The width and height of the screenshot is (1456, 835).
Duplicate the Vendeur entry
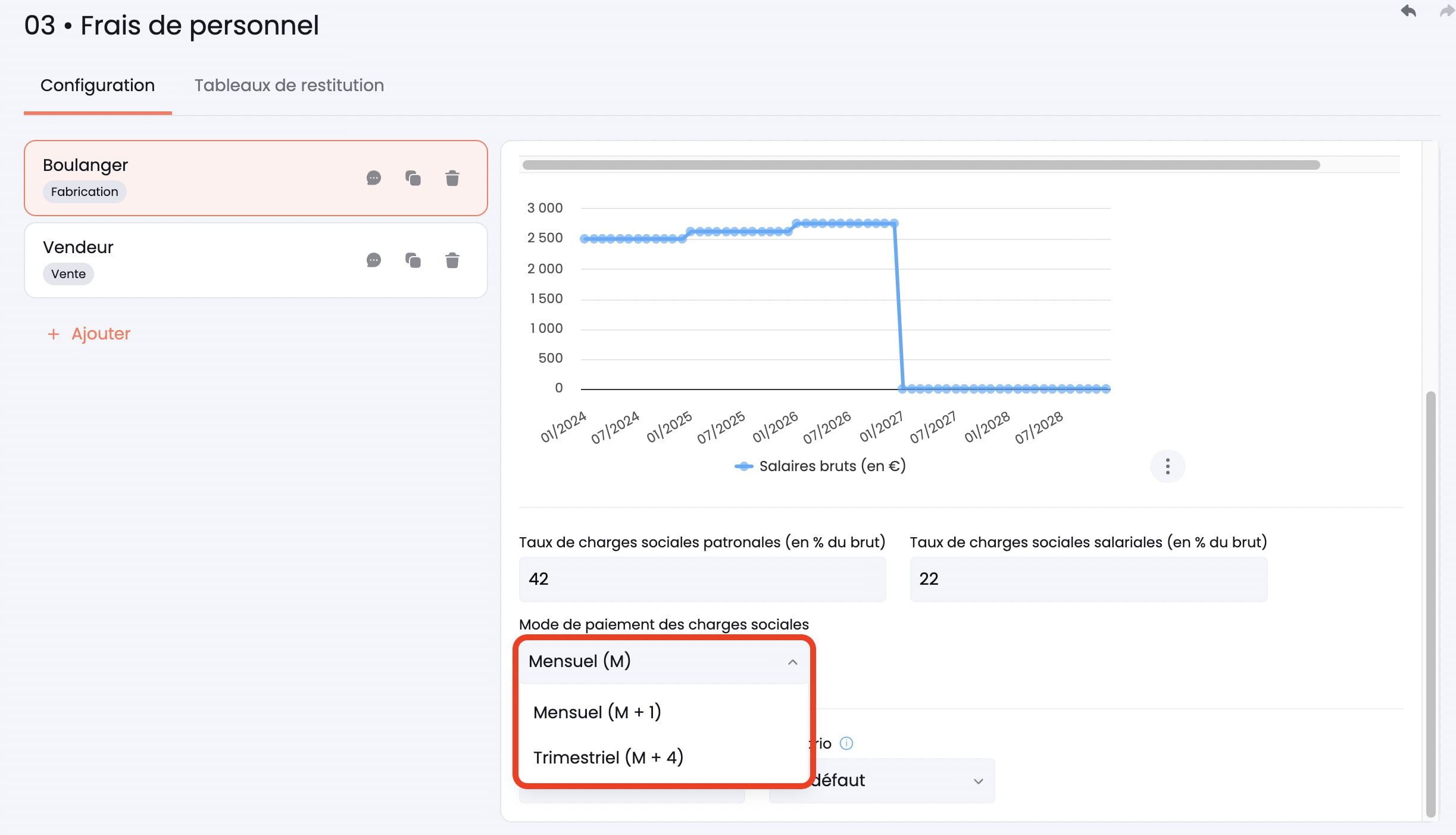pyautogui.click(x=413, y=260)
